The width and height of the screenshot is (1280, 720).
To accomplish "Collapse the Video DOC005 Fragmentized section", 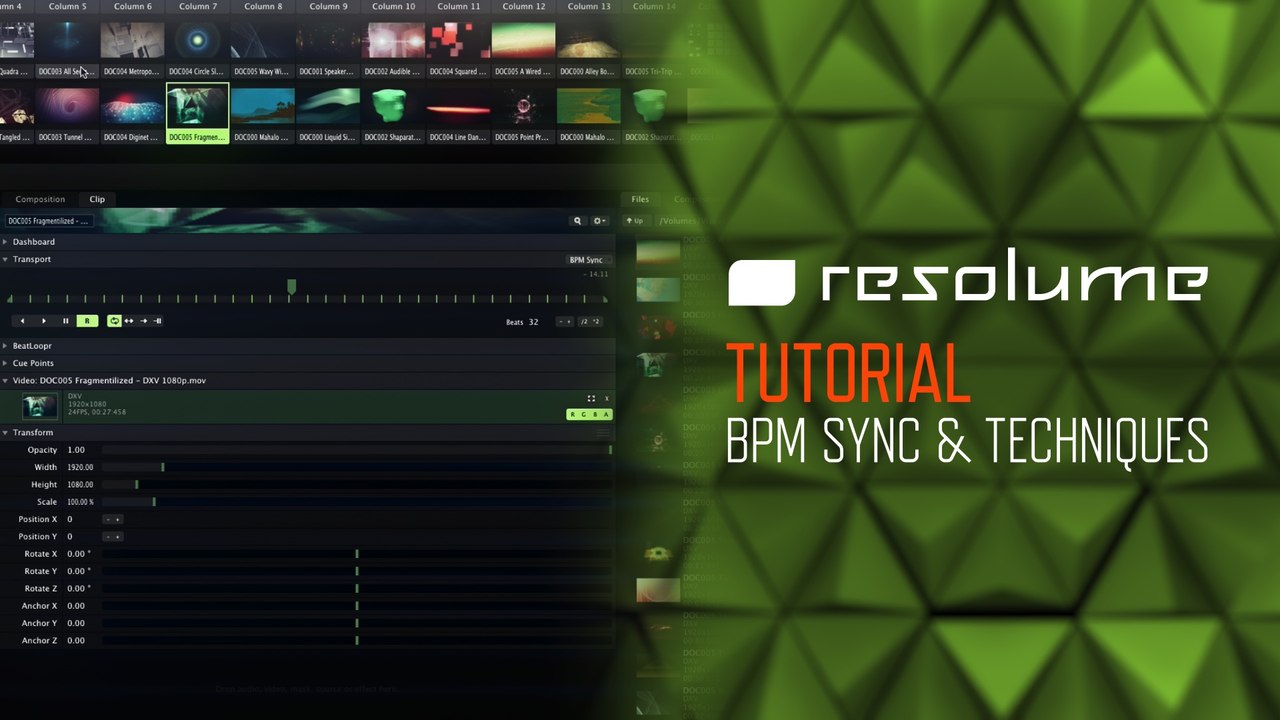I will click(5, 380).
